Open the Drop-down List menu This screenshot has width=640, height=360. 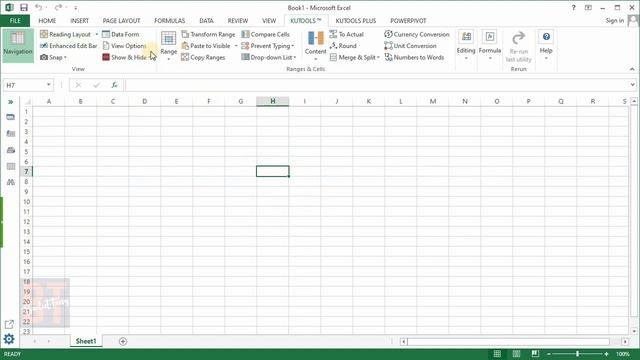[x=269, y=57]
